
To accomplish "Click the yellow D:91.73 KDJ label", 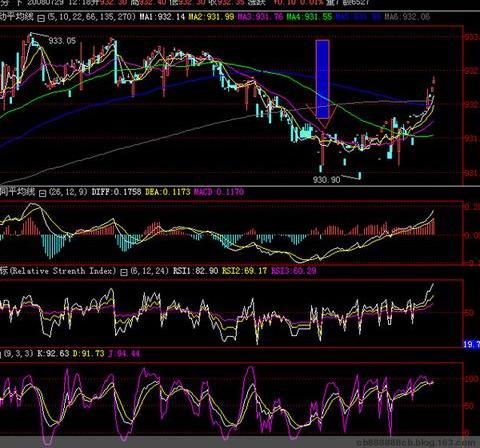I will tap(89, 353).
